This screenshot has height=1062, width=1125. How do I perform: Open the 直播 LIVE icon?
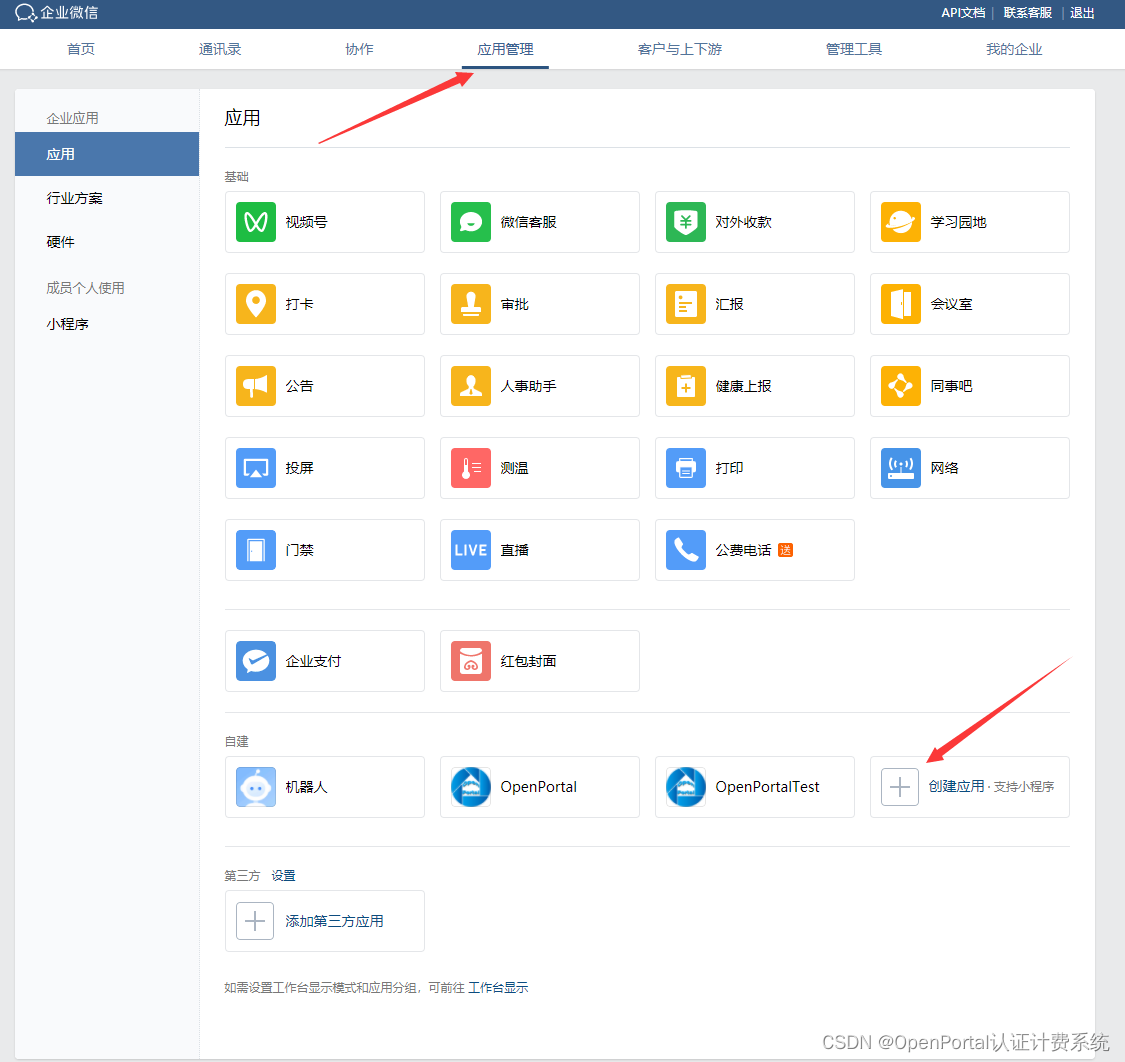point(471,550)
